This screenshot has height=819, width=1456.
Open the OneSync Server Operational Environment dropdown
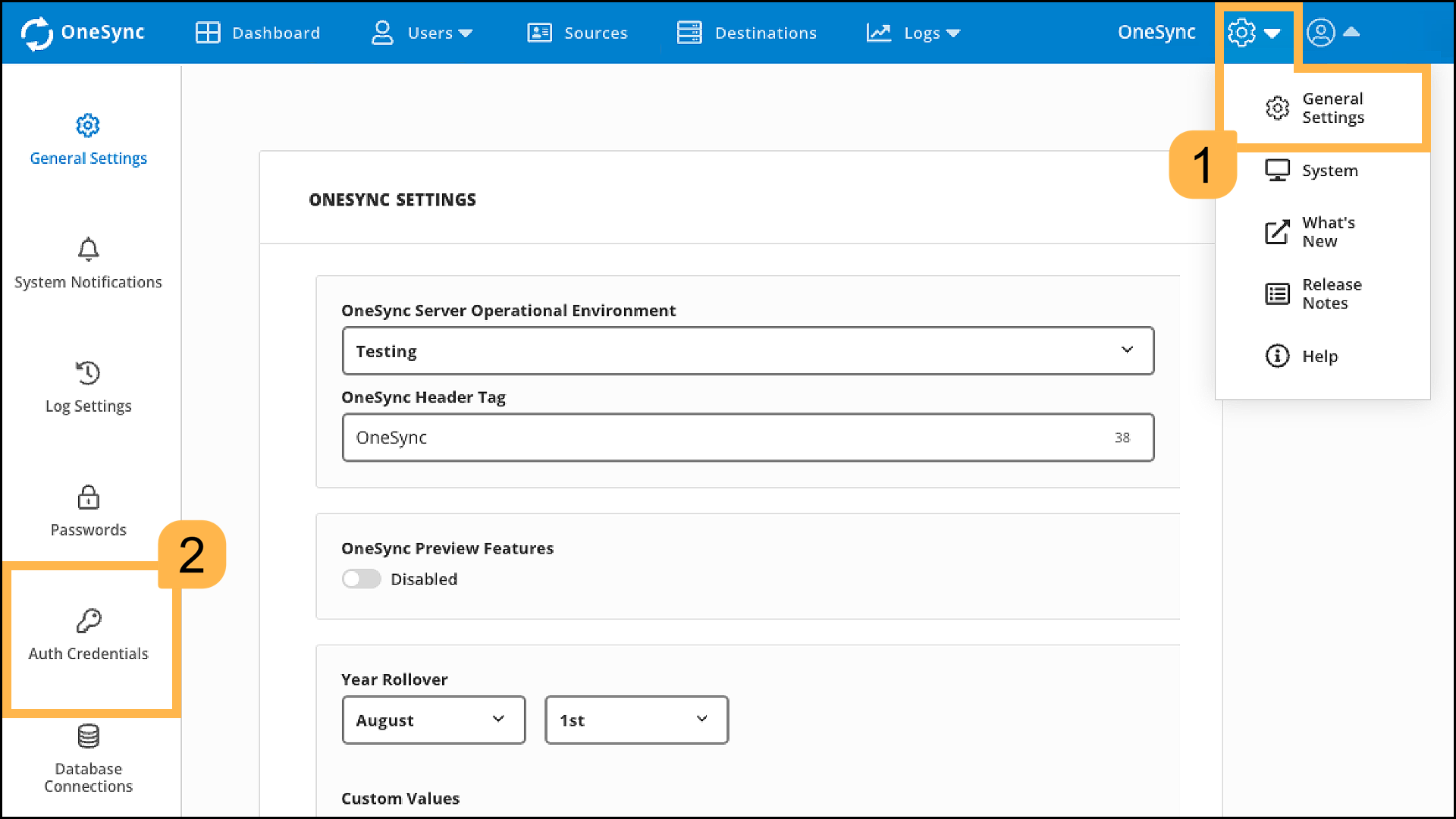(747, 350)
